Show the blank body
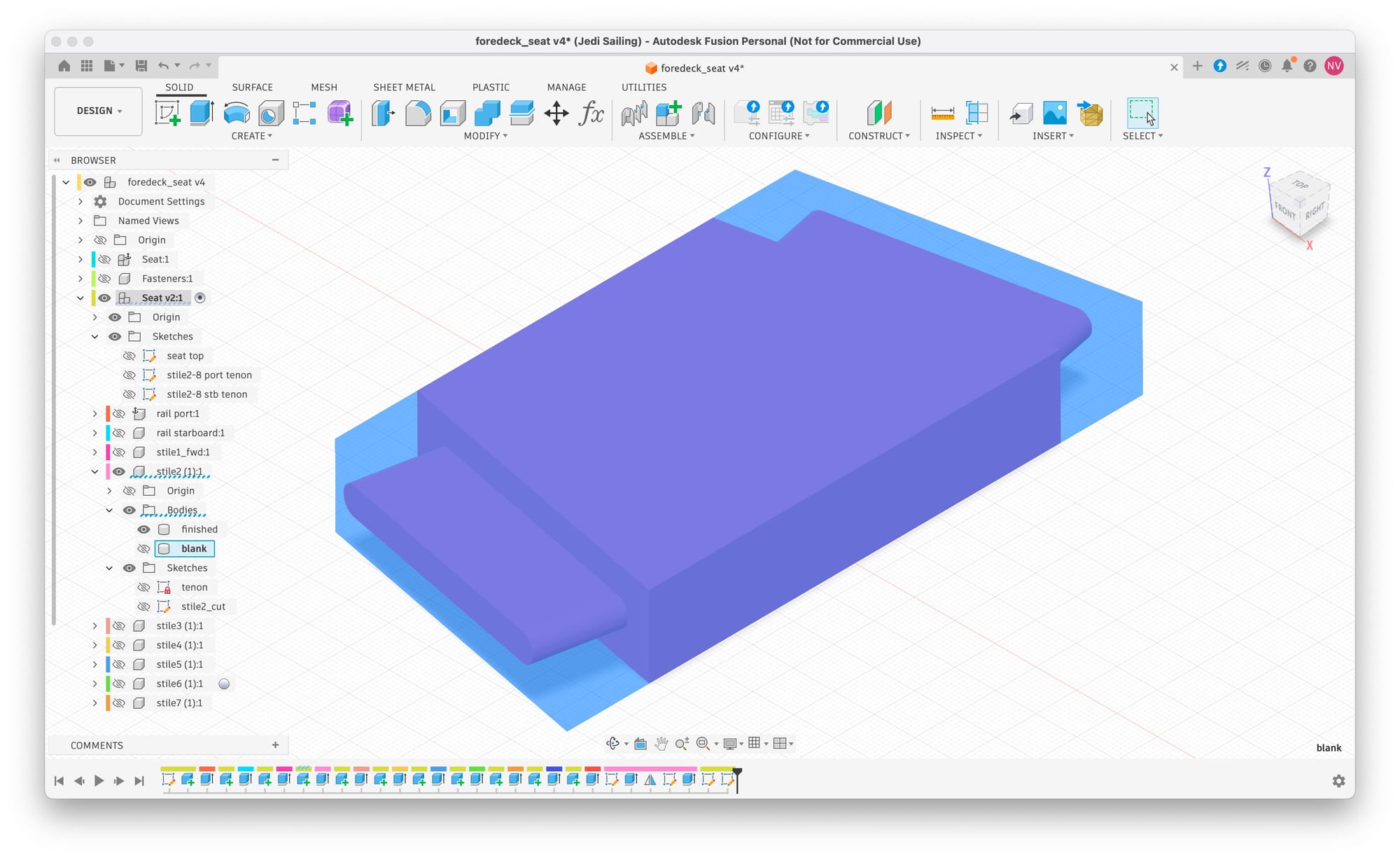 (x=143, y=549)
